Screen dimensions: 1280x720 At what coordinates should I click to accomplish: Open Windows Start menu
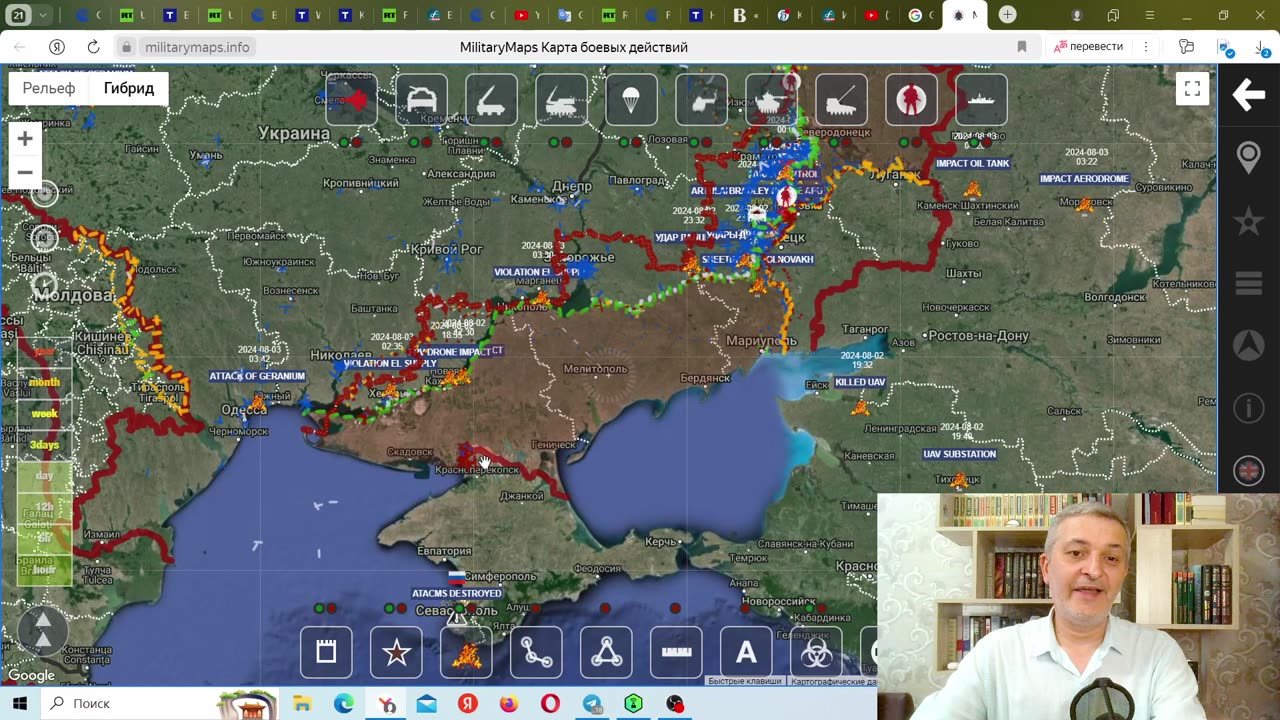[20, 704]
